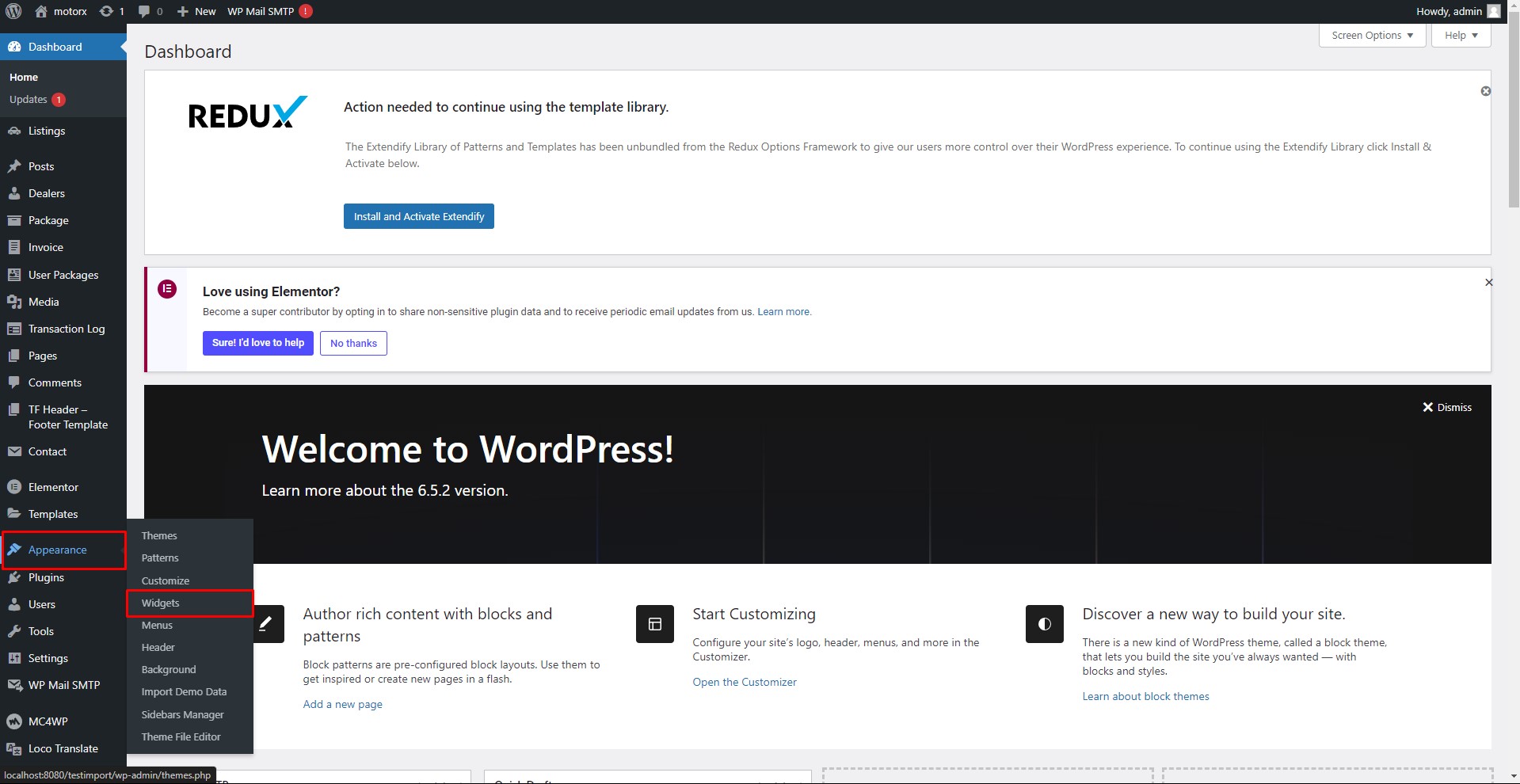Click the pencil icon beside Author rich content
Viewport: 1520px width, 784px height.
265,624
